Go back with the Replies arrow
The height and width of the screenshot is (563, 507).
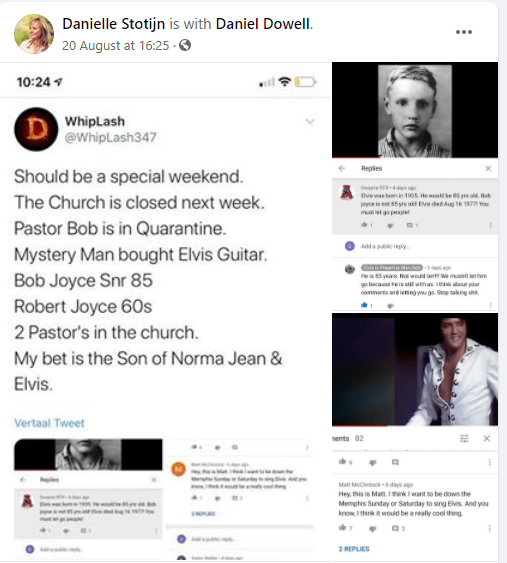pyautogui.click(x=341, y=168)
